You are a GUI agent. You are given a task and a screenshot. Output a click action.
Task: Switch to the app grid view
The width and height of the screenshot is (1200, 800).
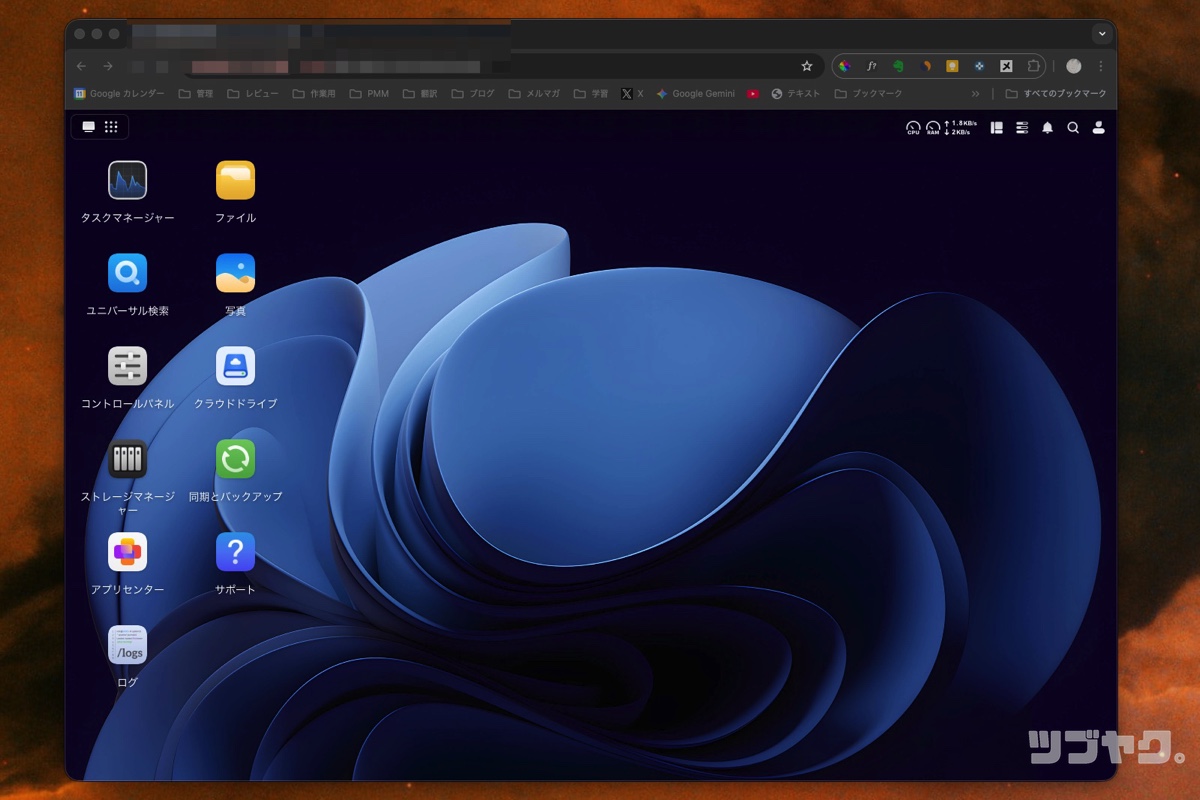(x=111, y=127)
